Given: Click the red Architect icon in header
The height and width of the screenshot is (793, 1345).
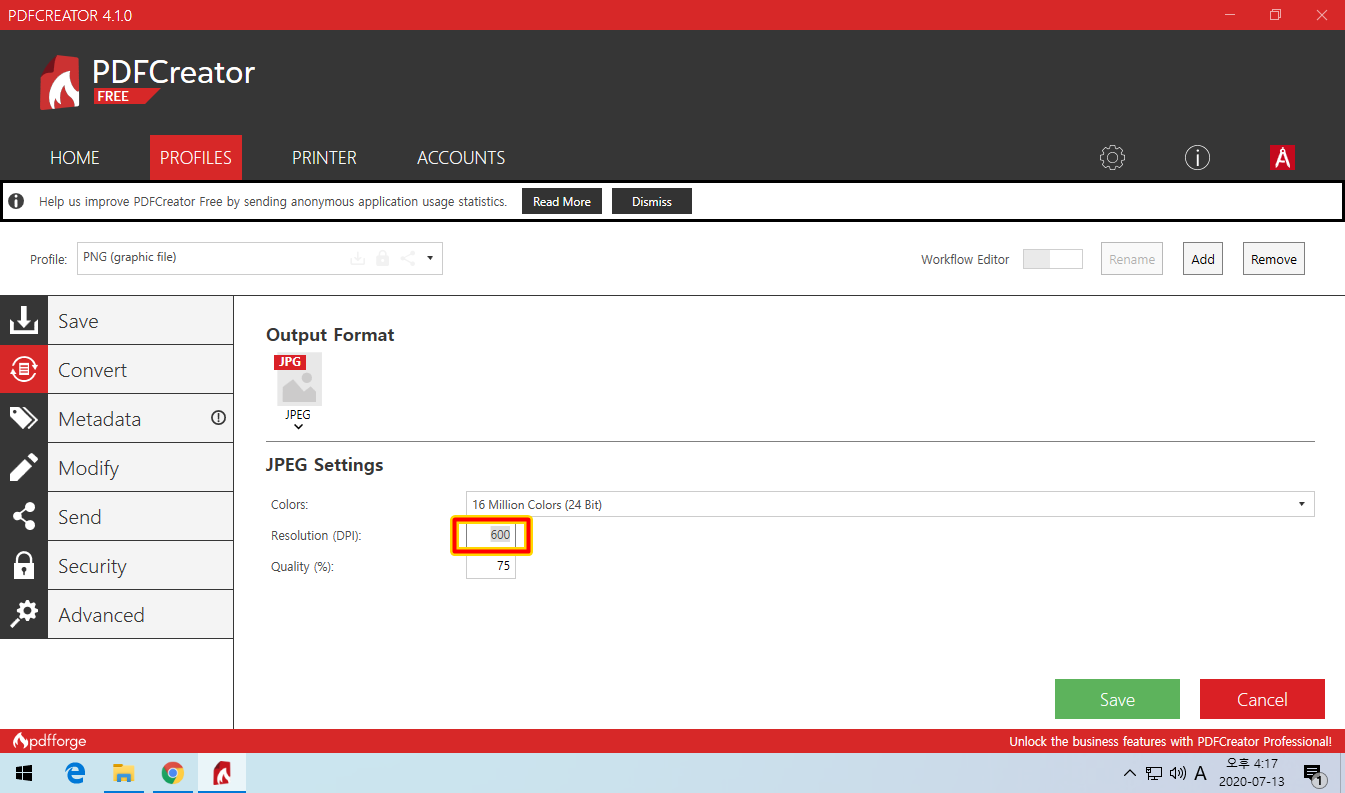Looking at the screenshot, I should pos(1282,157).
